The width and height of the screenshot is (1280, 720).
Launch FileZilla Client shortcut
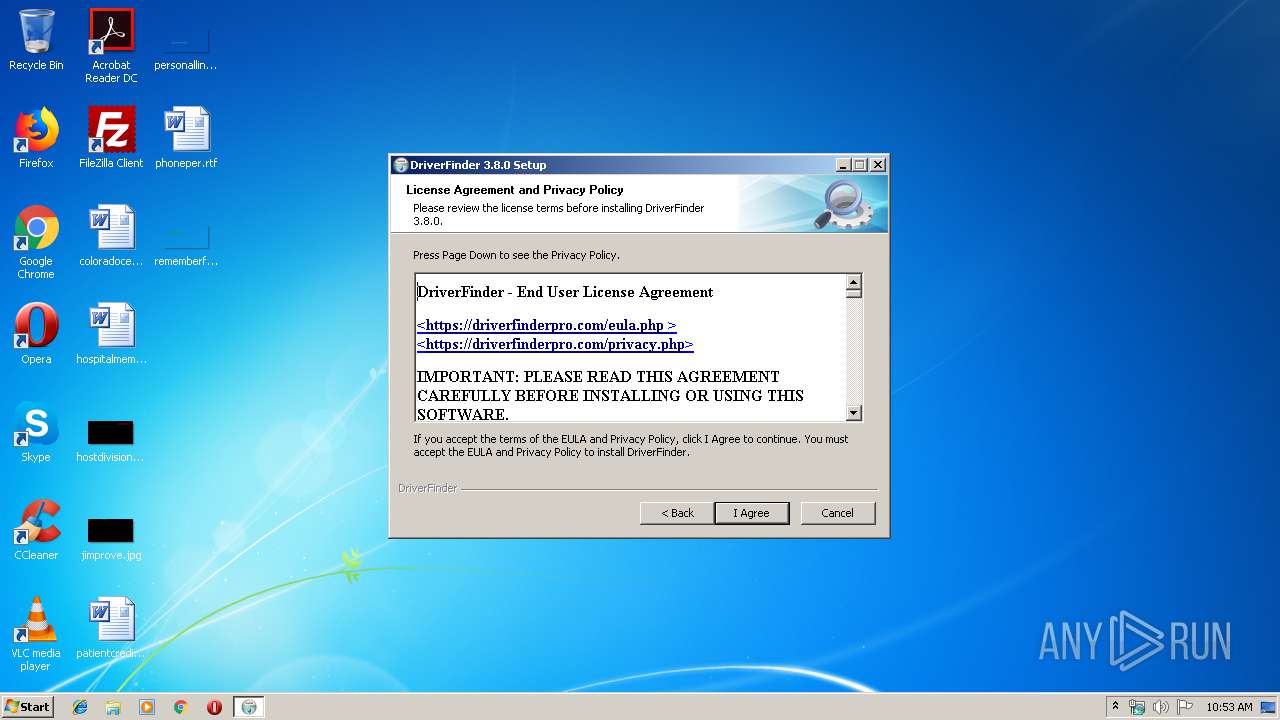tap(111, 138)
